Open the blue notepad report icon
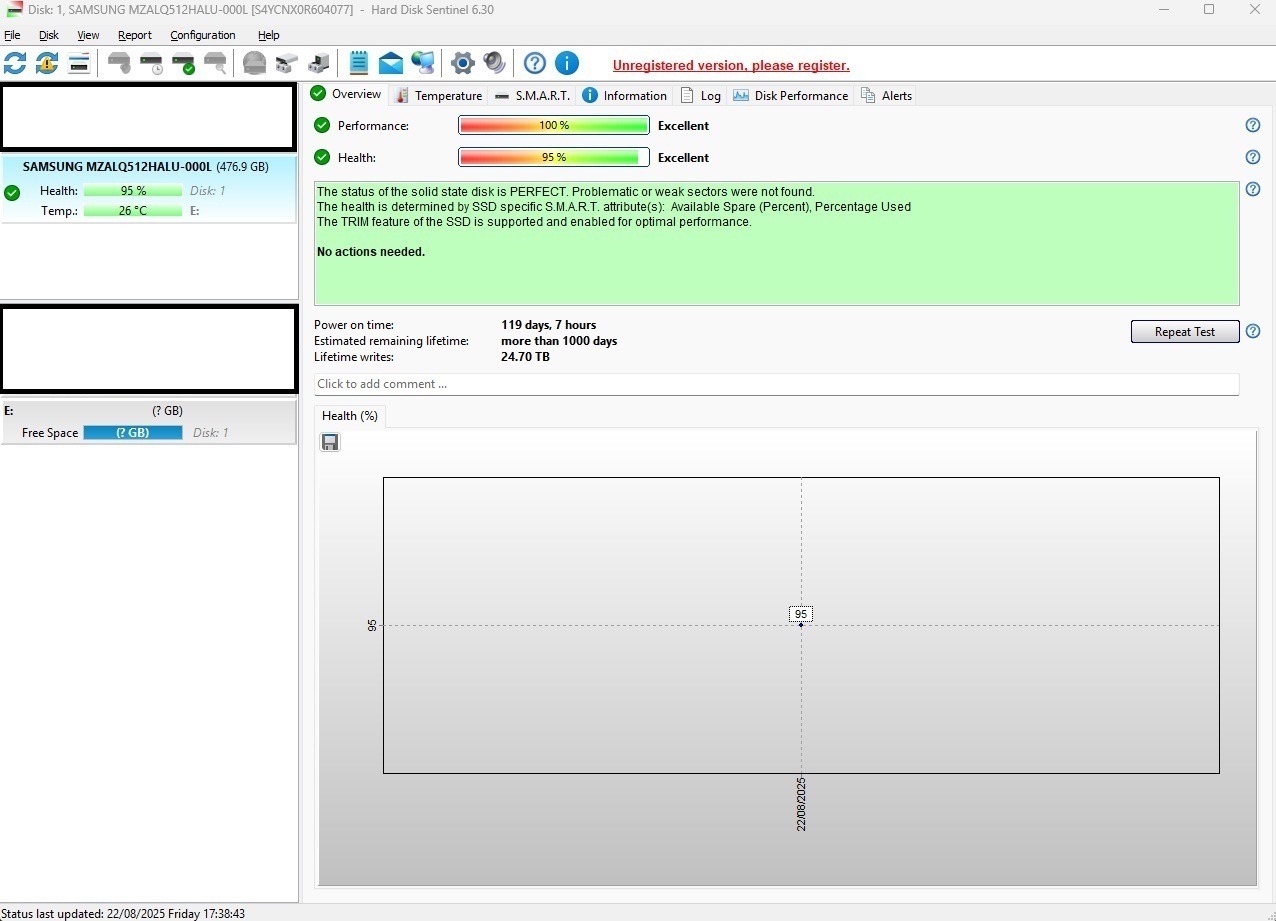1276x921 pixels. tap(359, 64)
